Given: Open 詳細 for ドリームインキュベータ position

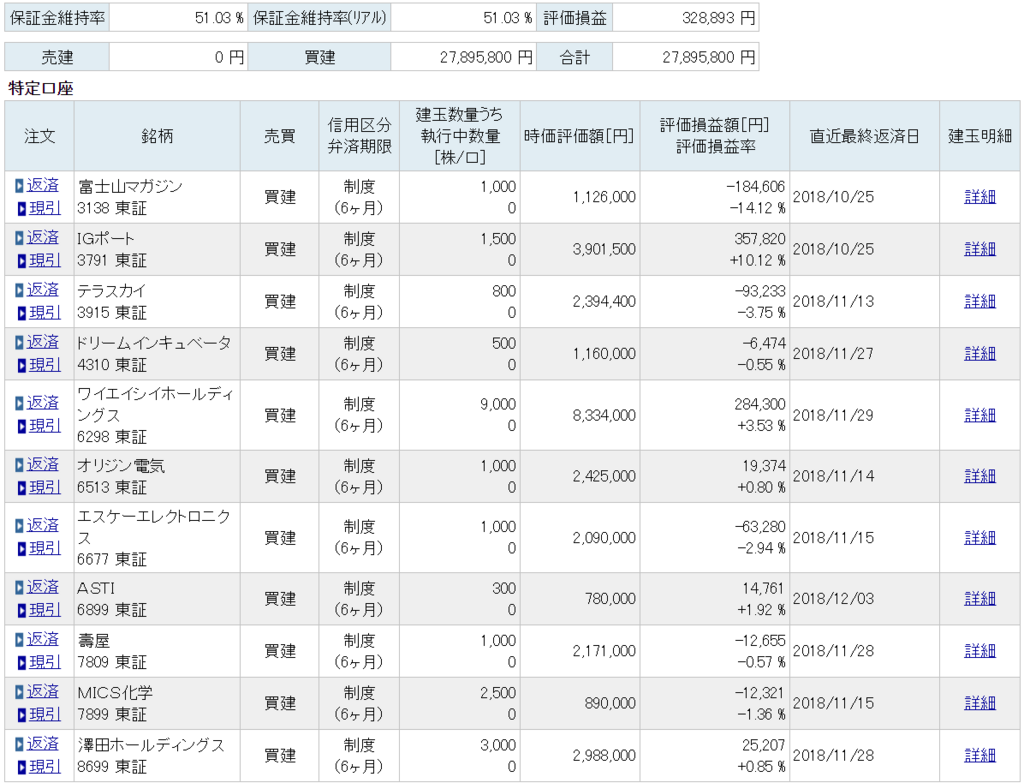Looking at the screenshot, I should [980, 353].
